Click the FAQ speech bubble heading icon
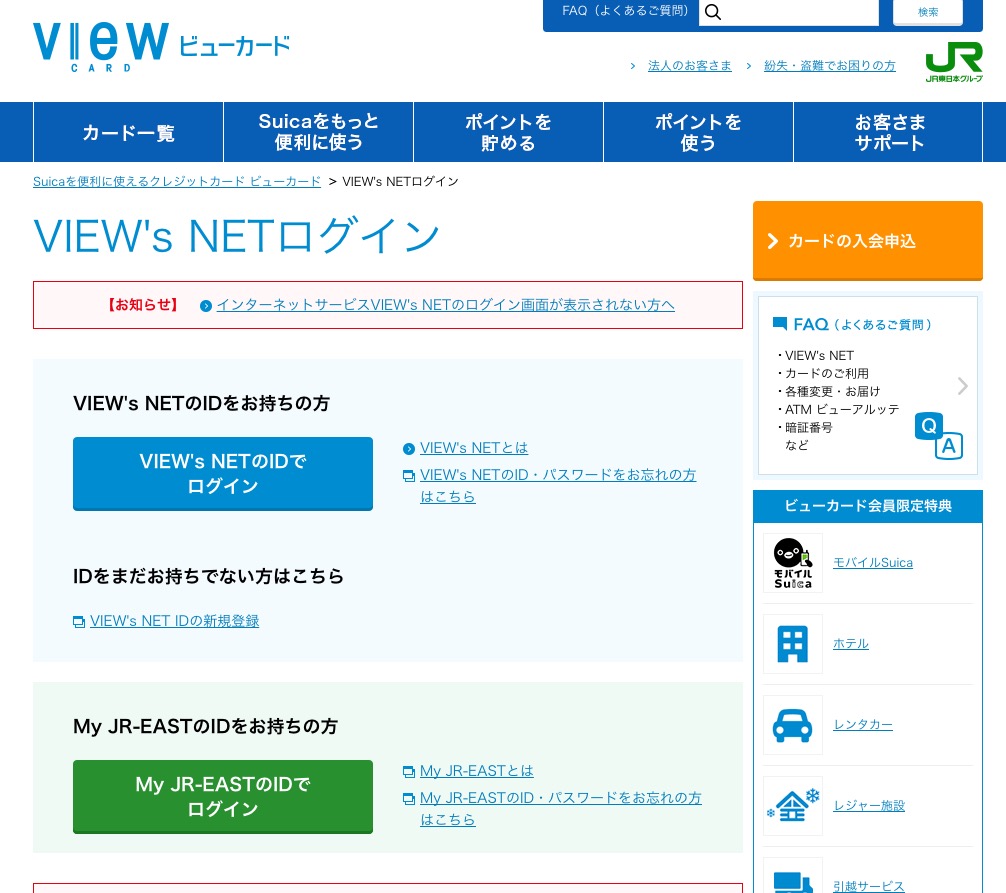 (x=780, y=323)
